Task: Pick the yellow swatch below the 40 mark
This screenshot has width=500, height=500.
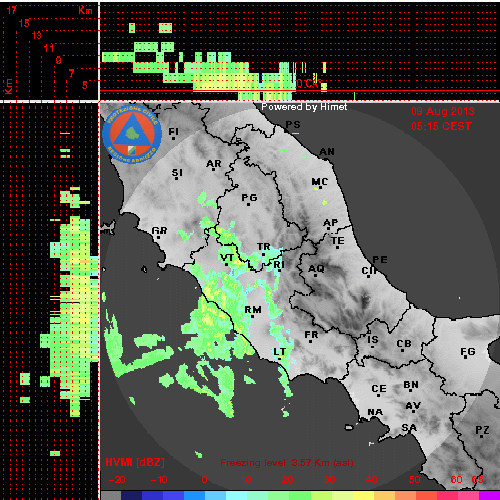Action: (x=363, y=495)
